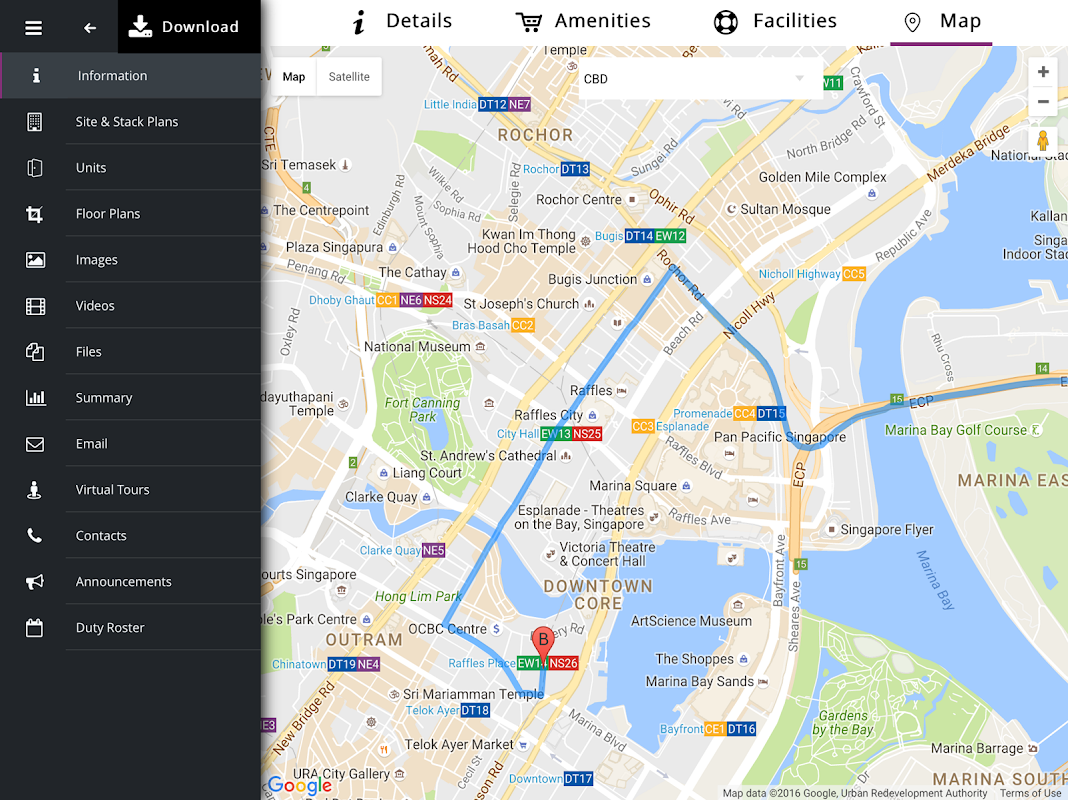Expand the CBD destination dropdown
The width and height of the screenshot is (1068, 800).
pyautogui.click(x=700, y=79)
